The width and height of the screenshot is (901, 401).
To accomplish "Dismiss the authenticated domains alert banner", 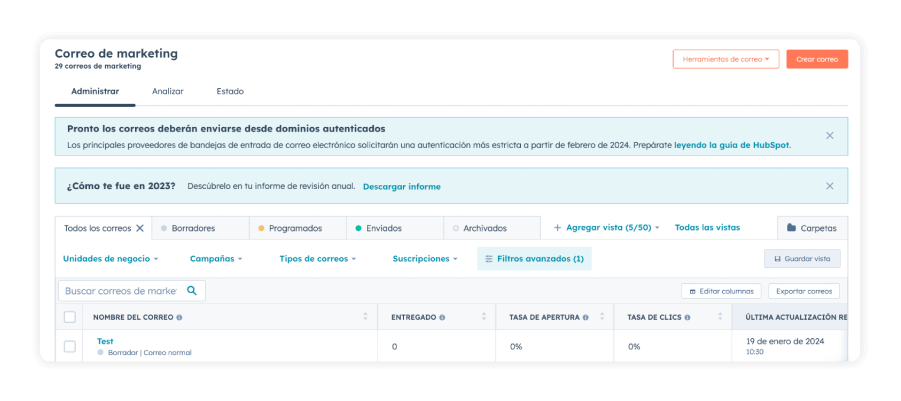I will pos(829,135).
